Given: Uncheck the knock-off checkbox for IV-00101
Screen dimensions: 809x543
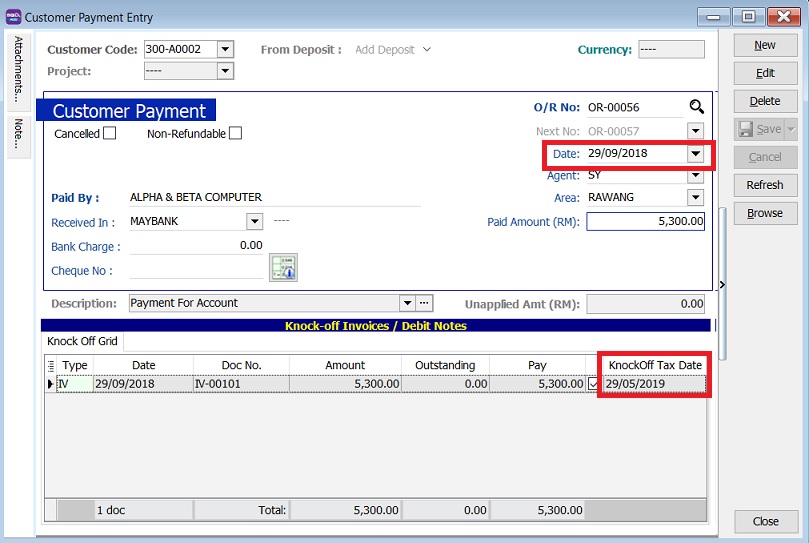Looking at the screenshot, I should pyautogui.click(x=594, y=384).
